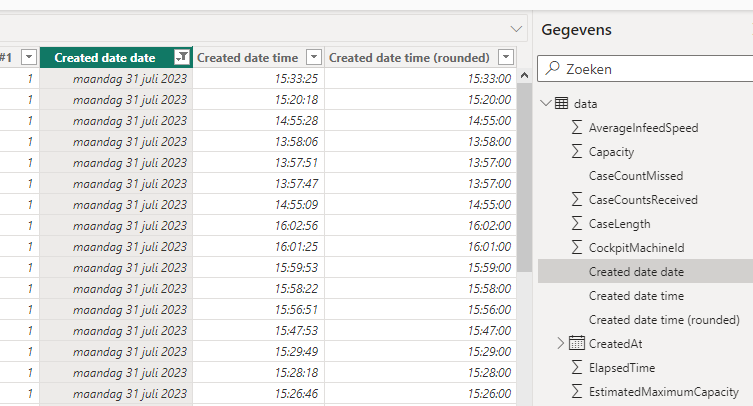Click in the Zoeken search field

coord(645,69)
